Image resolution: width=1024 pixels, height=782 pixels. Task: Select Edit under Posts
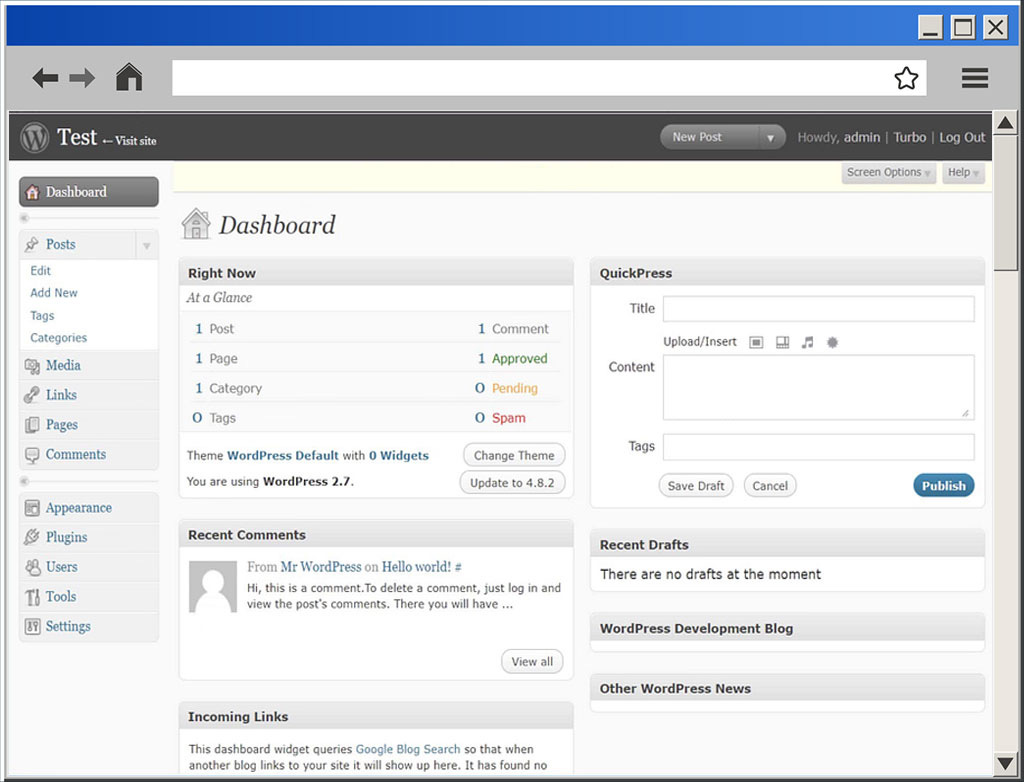coord(40,270)
